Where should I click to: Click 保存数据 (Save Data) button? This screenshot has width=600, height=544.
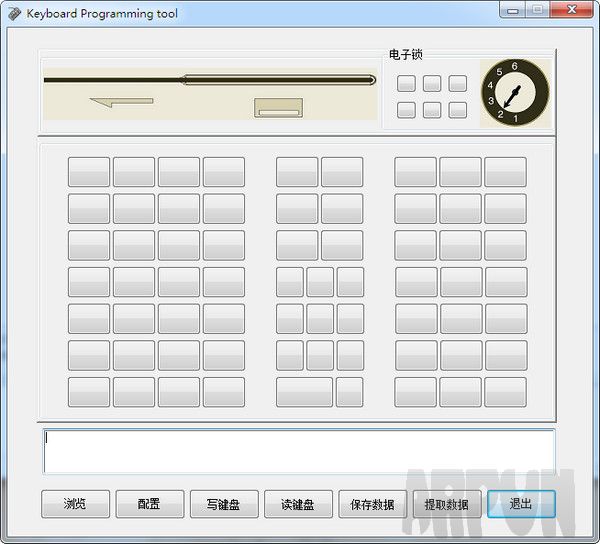click(x=372, y=504)
